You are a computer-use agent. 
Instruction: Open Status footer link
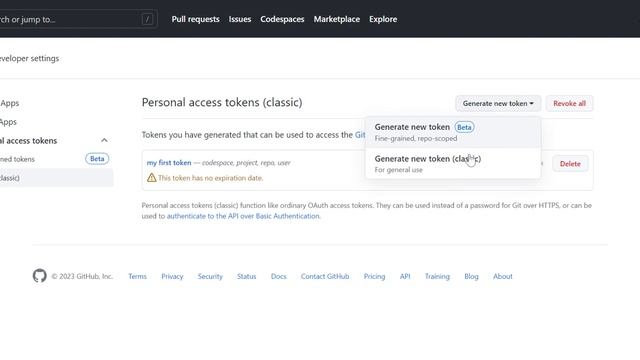247,276
